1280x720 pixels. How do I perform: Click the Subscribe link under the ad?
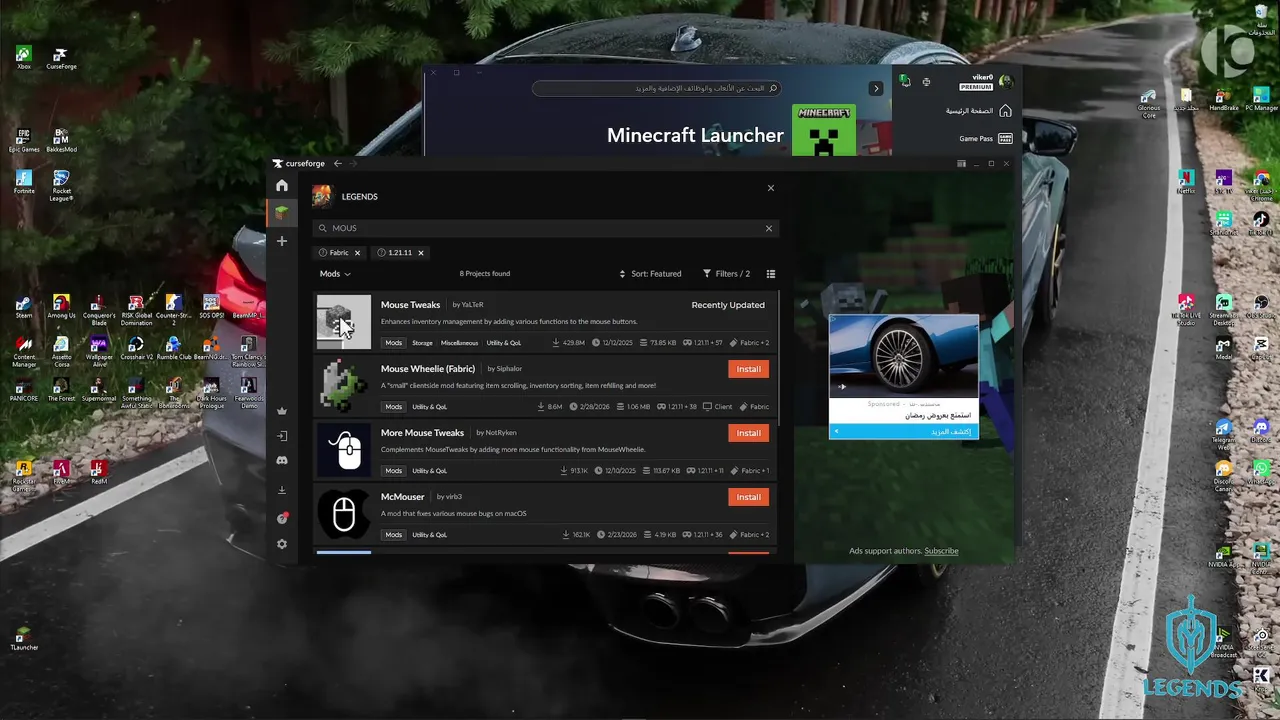click(941, 551)
